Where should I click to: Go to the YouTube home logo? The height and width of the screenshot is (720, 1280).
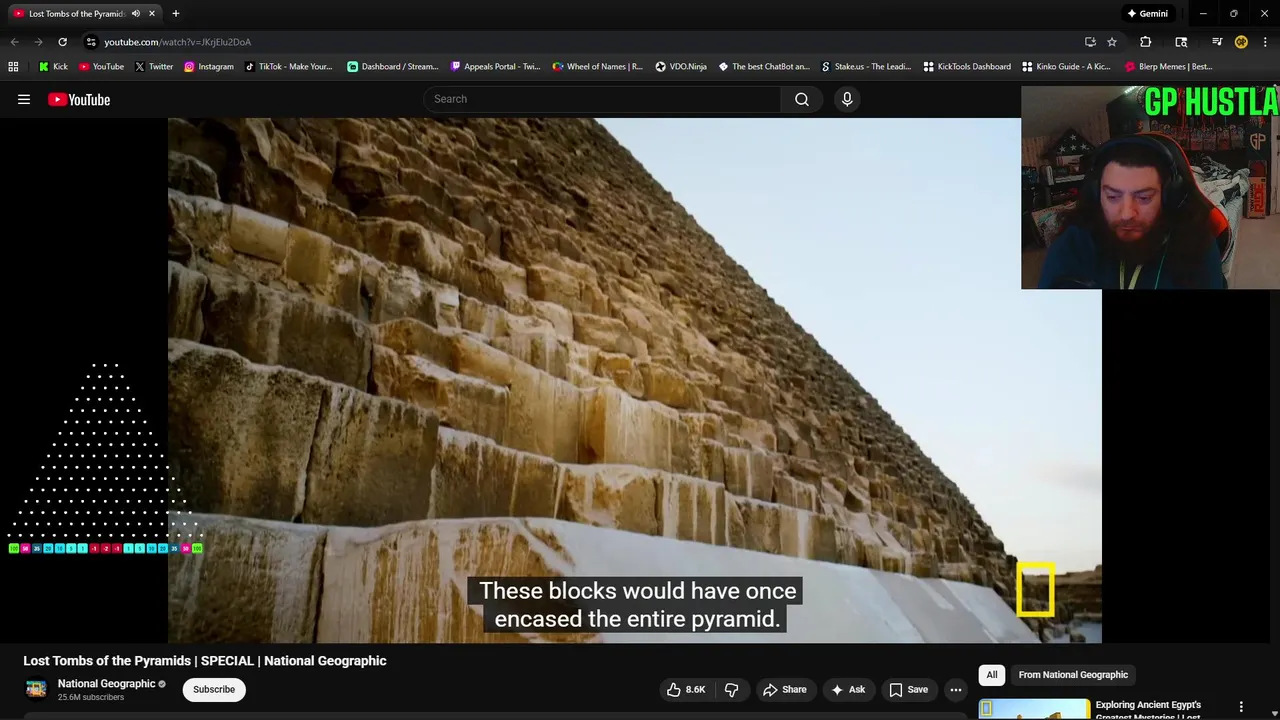point(79,99)
